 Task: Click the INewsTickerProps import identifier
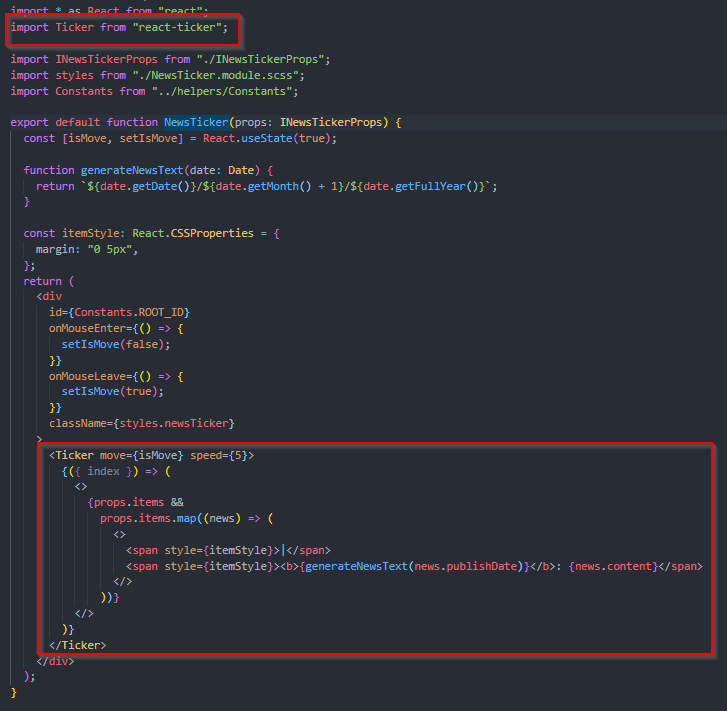(106, 59)
